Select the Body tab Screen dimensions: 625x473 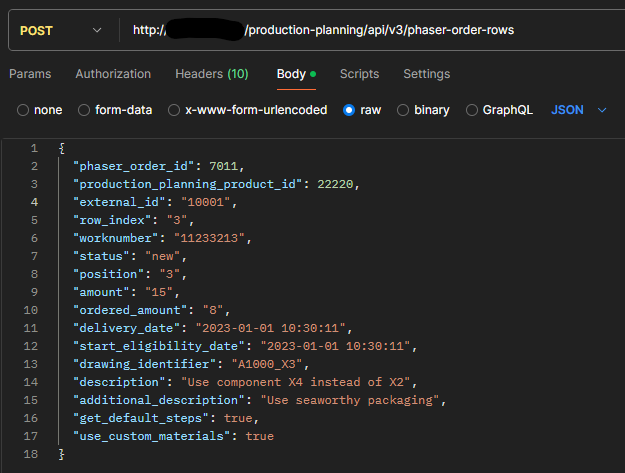click(x=296, y=74)
